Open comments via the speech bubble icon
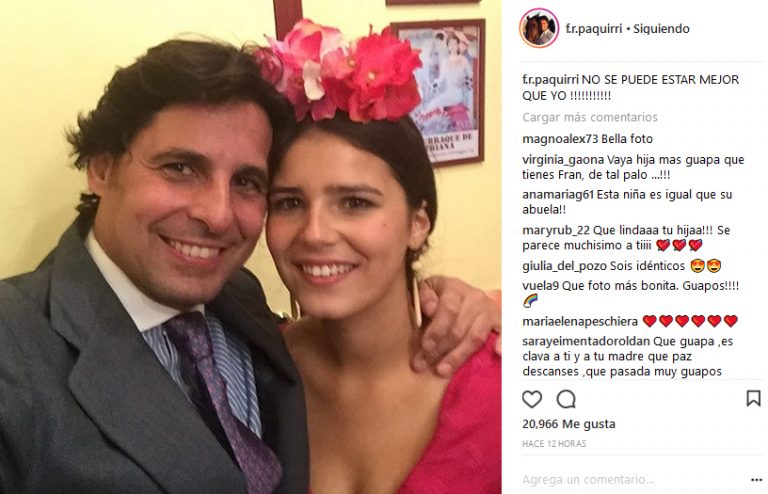The image size is (768, 494). 566,400
